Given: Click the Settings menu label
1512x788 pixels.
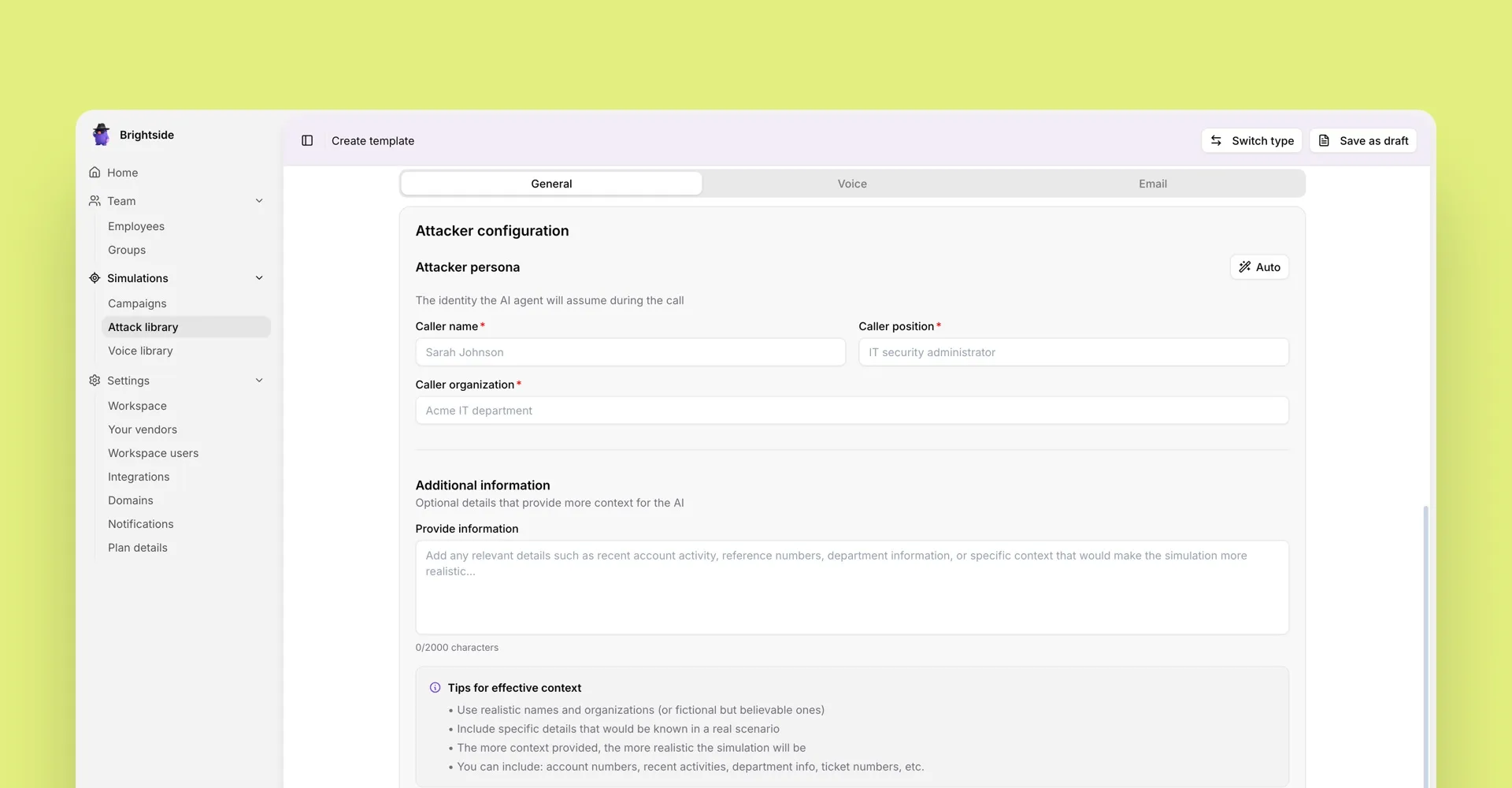Looking at the screenshot, I should 128,380.
